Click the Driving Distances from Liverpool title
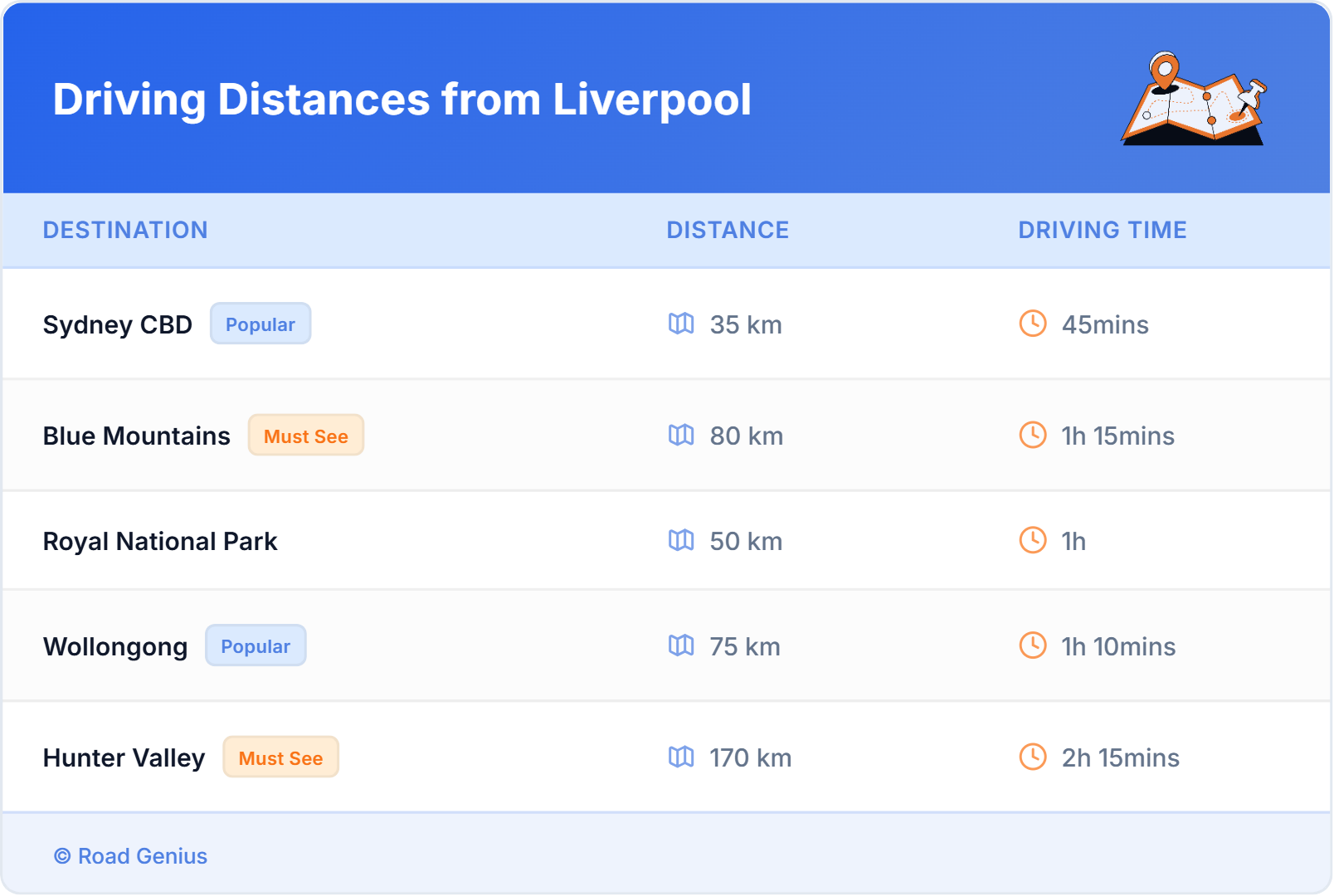The height and width of the screenshot is (896, 1334). [402, 100]
